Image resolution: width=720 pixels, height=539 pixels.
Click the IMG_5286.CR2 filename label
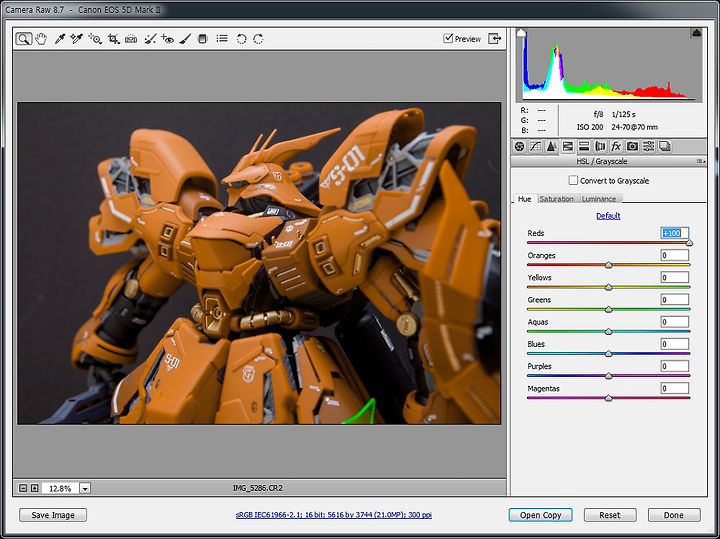click(x=258, y=488)
